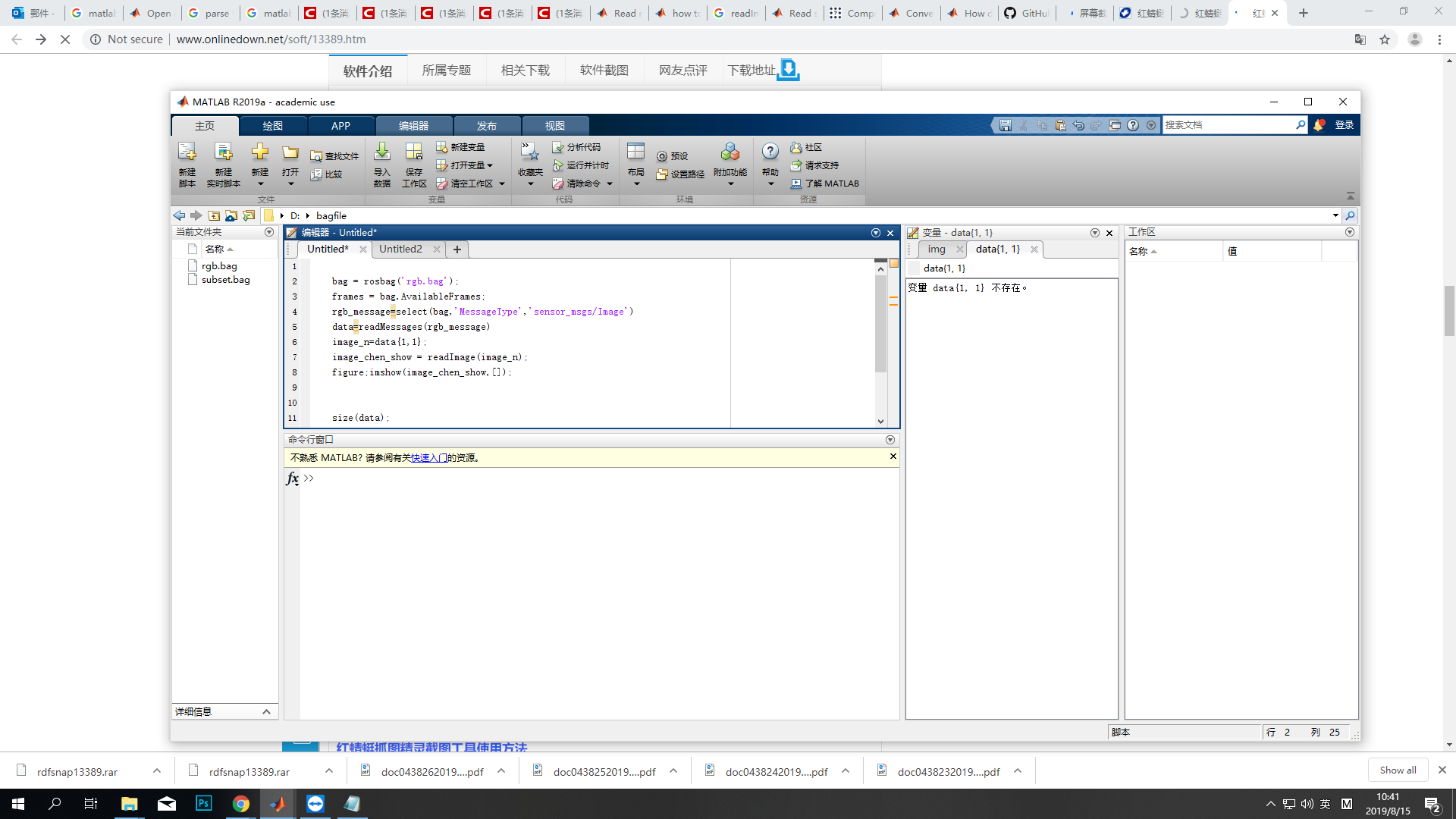The height and width of the screenshot is (819, 1456).
Task: Open 设置路径 set path icon
Action: [x=662, y=174]
